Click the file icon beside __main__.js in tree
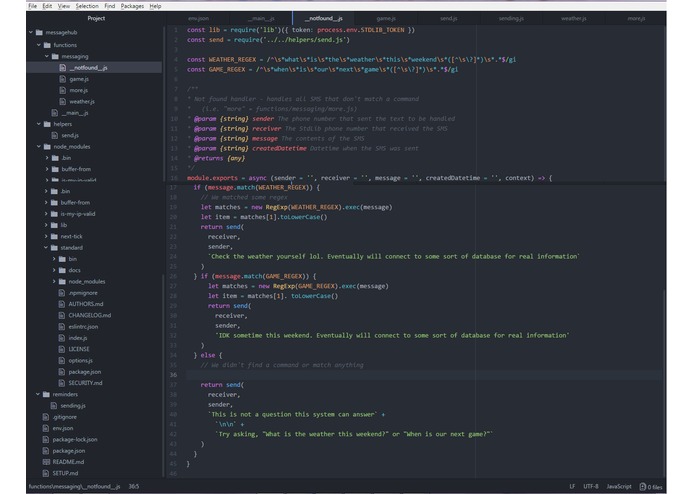The image size is (695, 494). pos(55,113)
